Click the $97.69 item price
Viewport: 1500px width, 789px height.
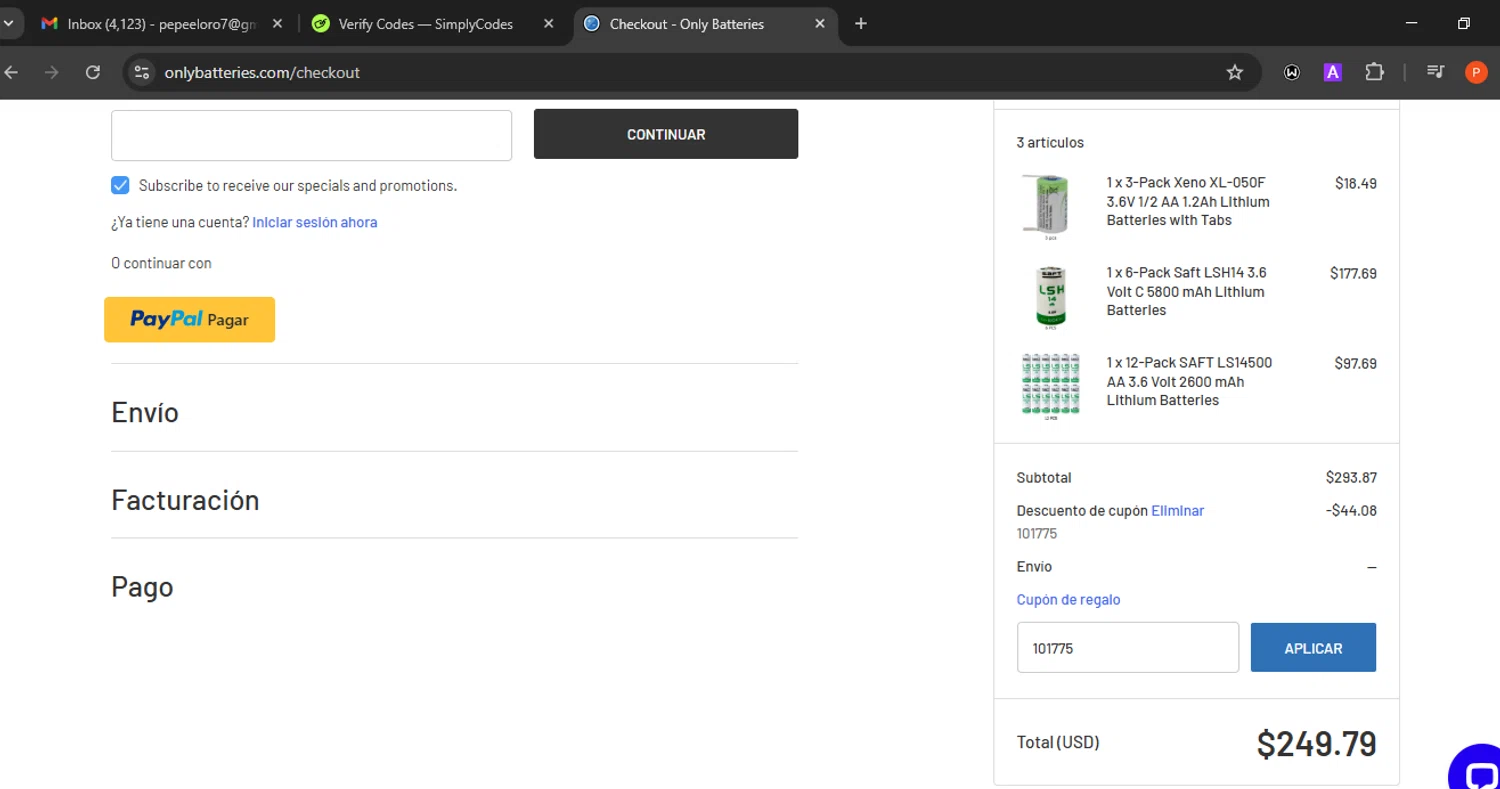(x=1356, y=363)
